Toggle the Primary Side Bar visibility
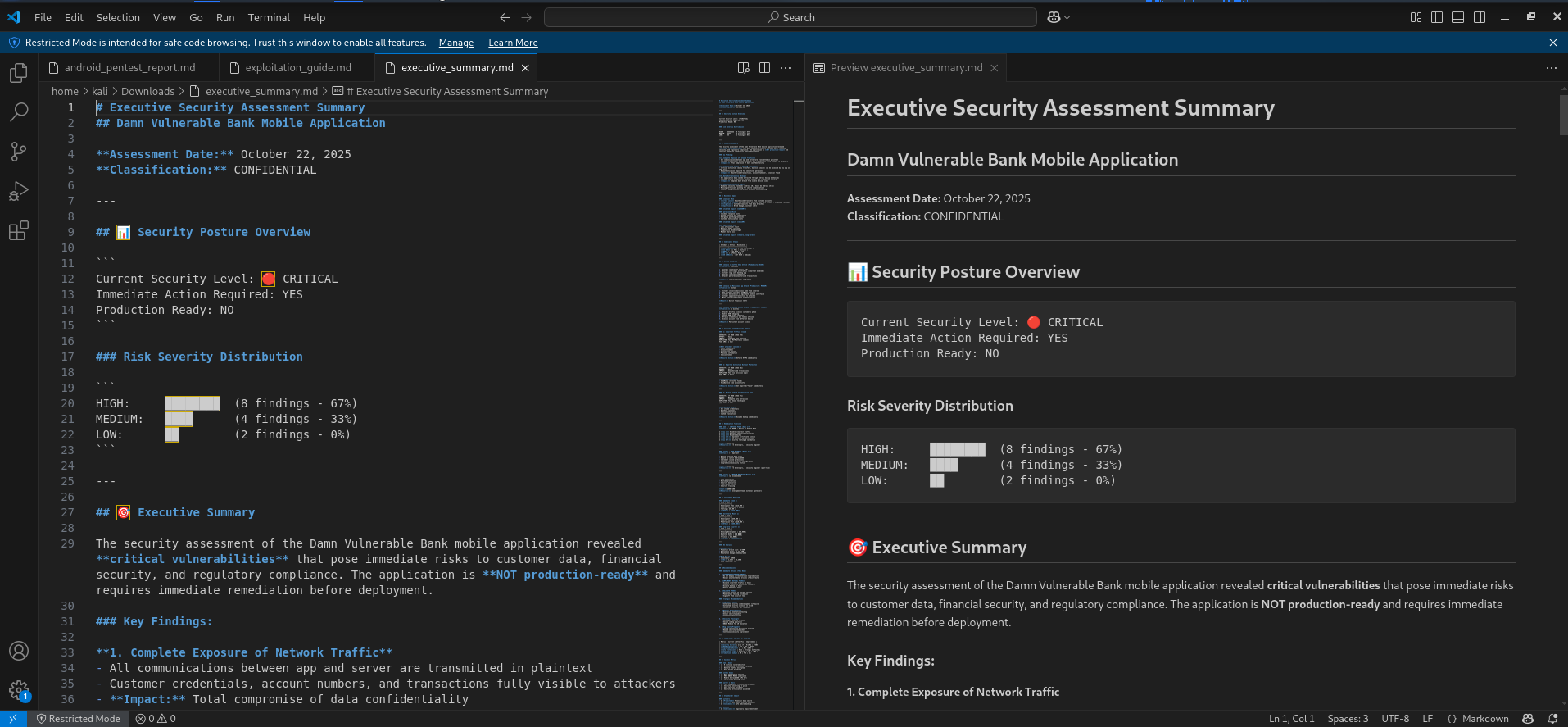Viewport: 1568px width, 727px height. pos(1437,17)
